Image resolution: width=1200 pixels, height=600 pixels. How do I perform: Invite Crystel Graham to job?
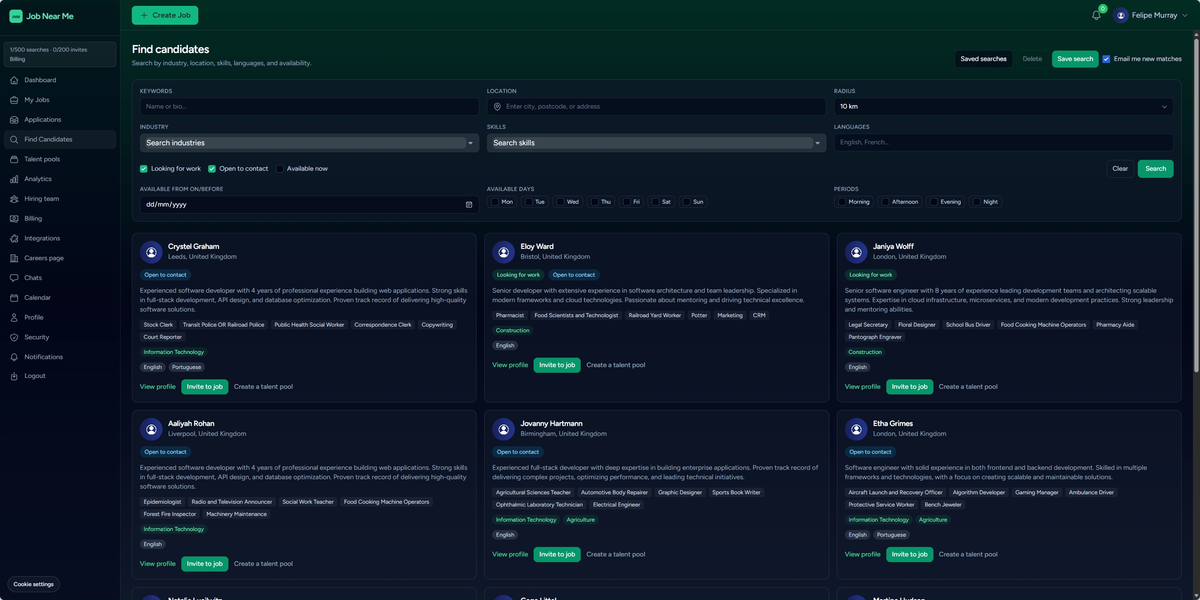205,387
